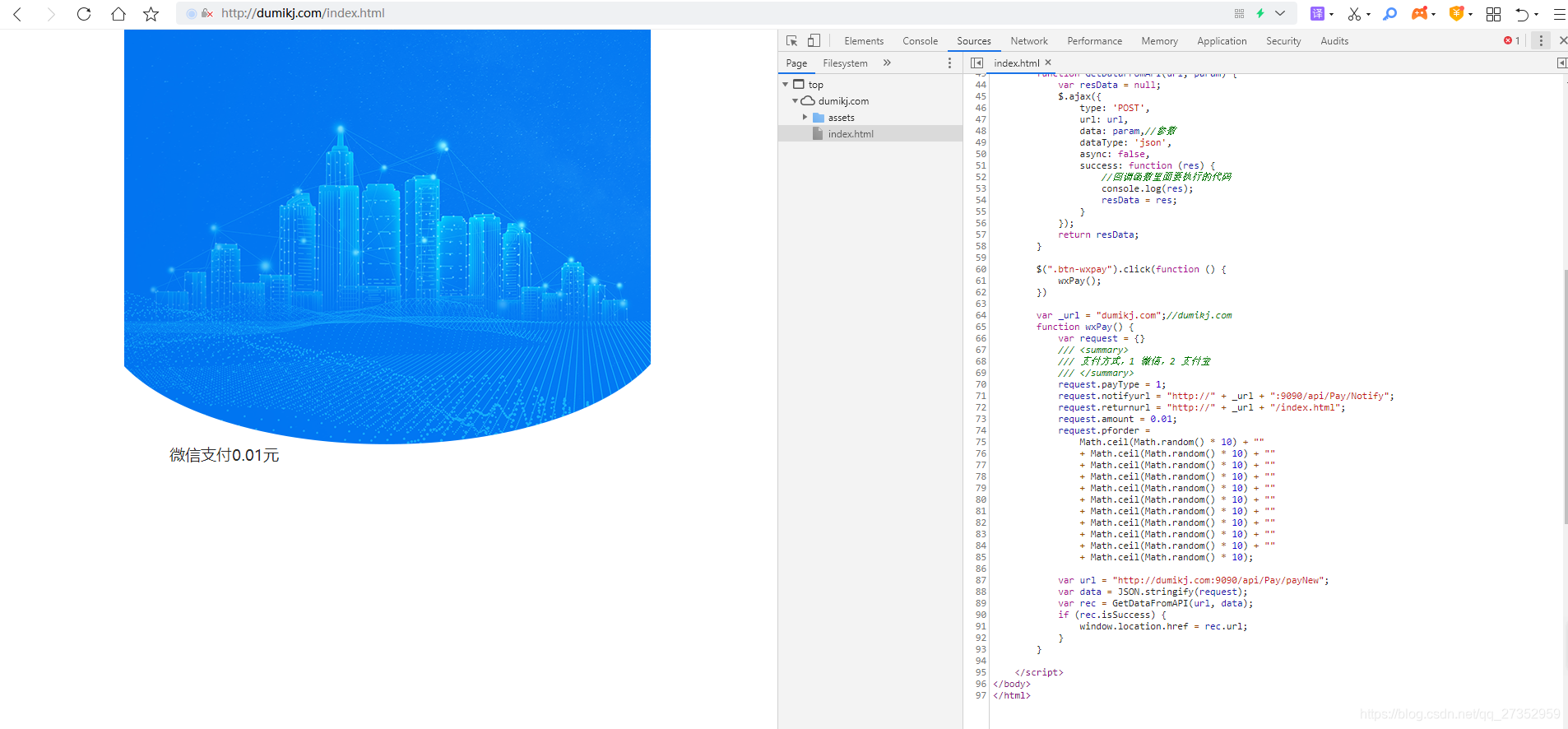Open the shield wallet dropdown arrow

click(1470, 14)
